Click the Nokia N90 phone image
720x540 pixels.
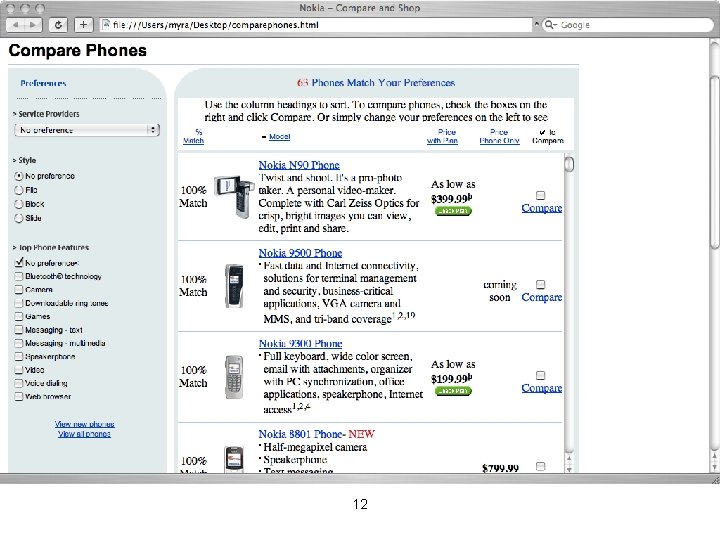(234, 196)
